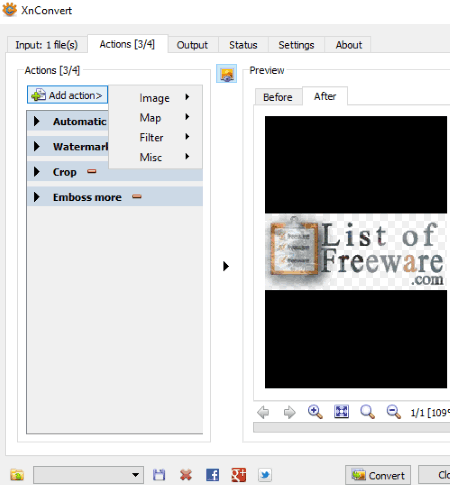The width and height of the screenshot is (450, 485).
Task: Click the XnConvert app logo in title bar
Action: coord(10,10)
